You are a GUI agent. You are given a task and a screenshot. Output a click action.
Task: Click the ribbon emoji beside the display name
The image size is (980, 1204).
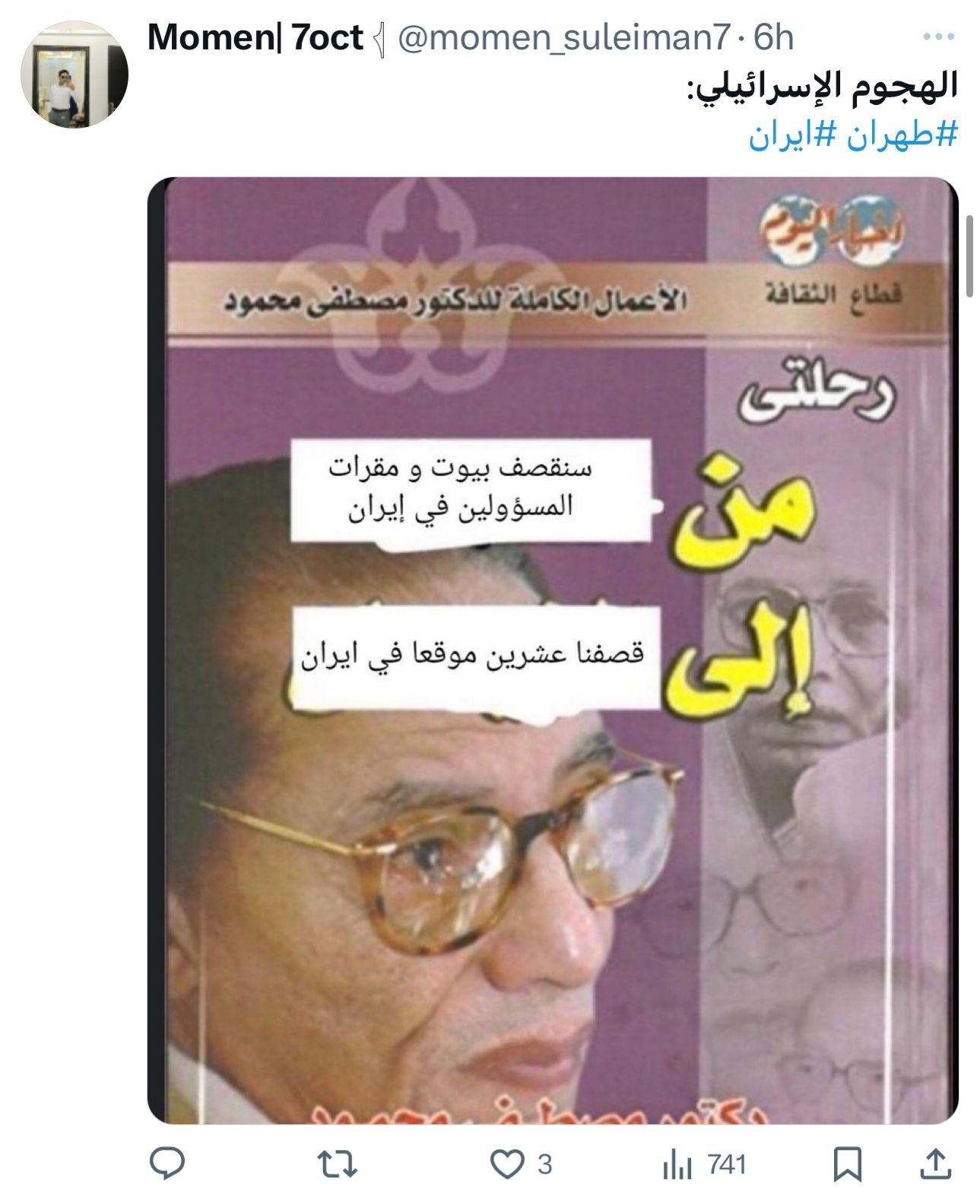(379, 39)
